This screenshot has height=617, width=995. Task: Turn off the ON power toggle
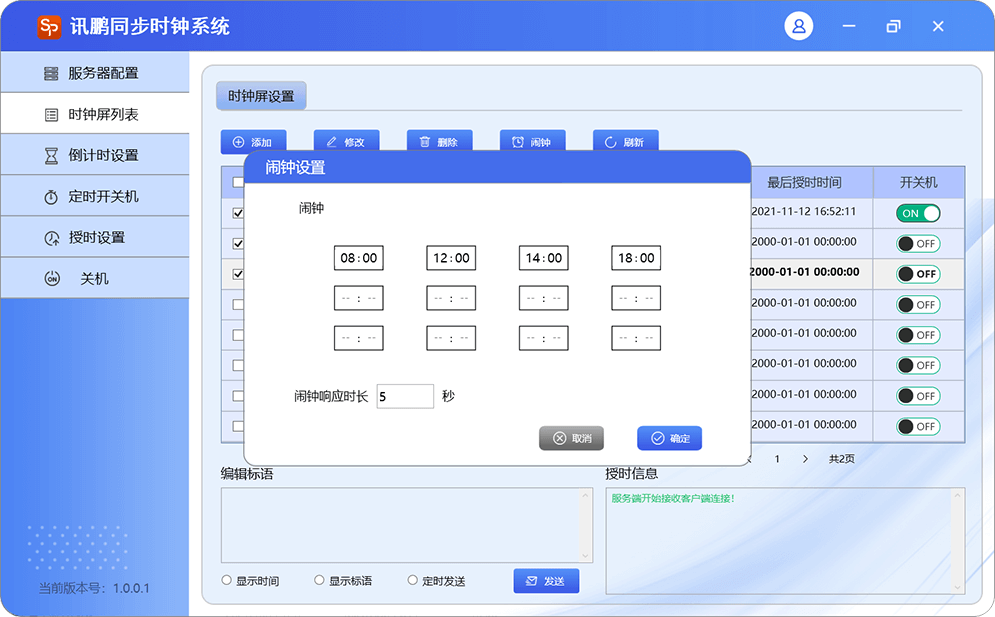point(918,213)
